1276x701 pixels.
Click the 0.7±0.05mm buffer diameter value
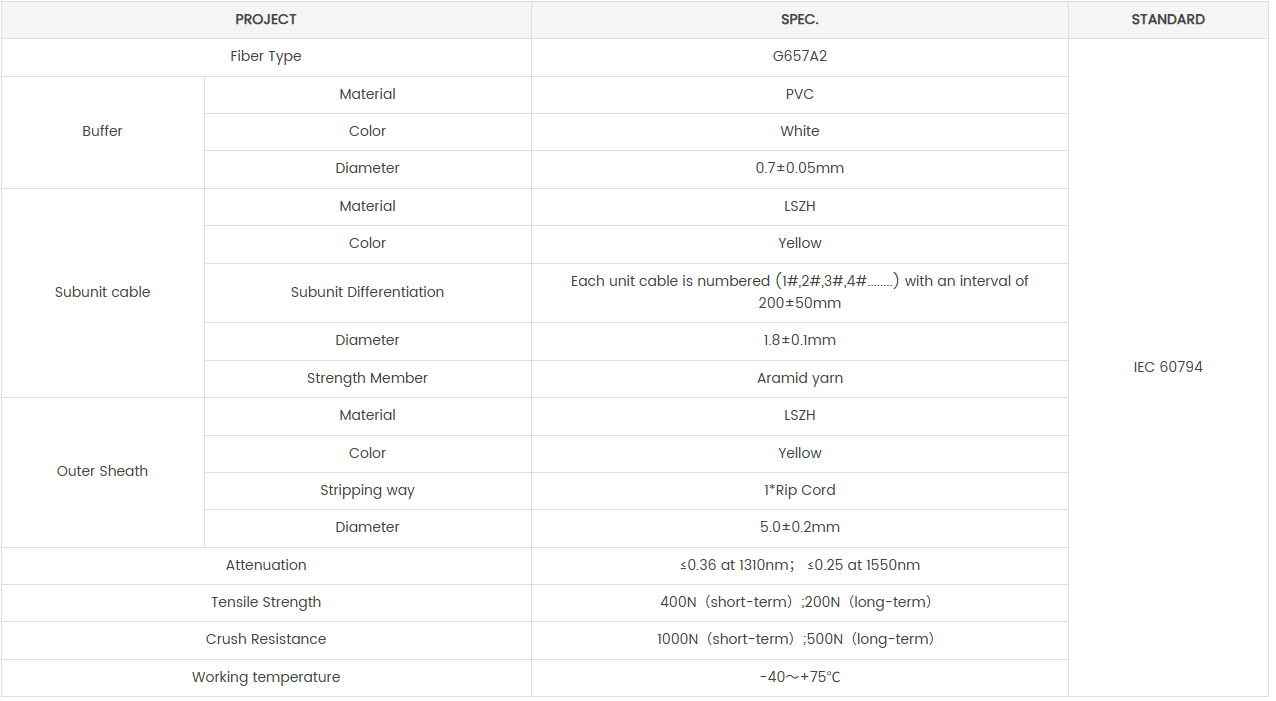[799, 168]
